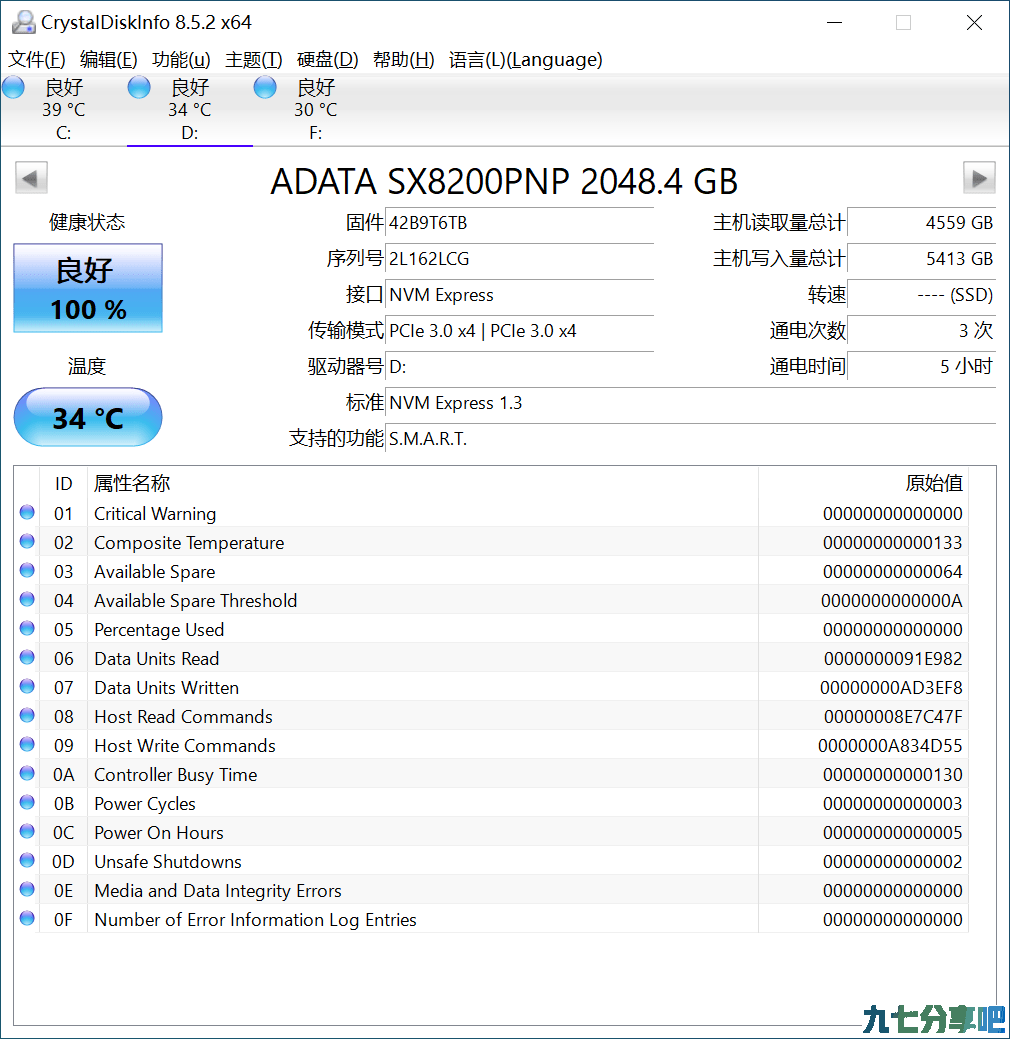Select the C: drive tab at 39 °C
The width and height of the screenshot is (1010, 1039).
64,109
